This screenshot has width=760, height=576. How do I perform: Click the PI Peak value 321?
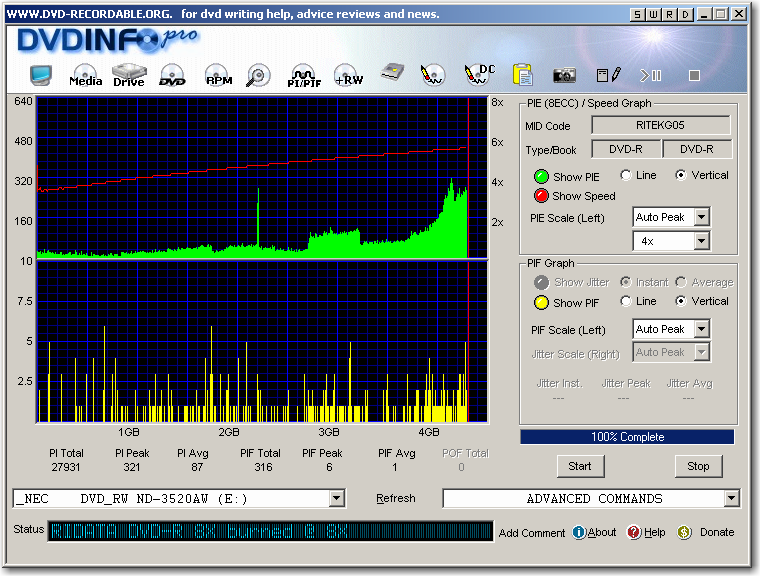pyautogui.click(x=131, y=467)
